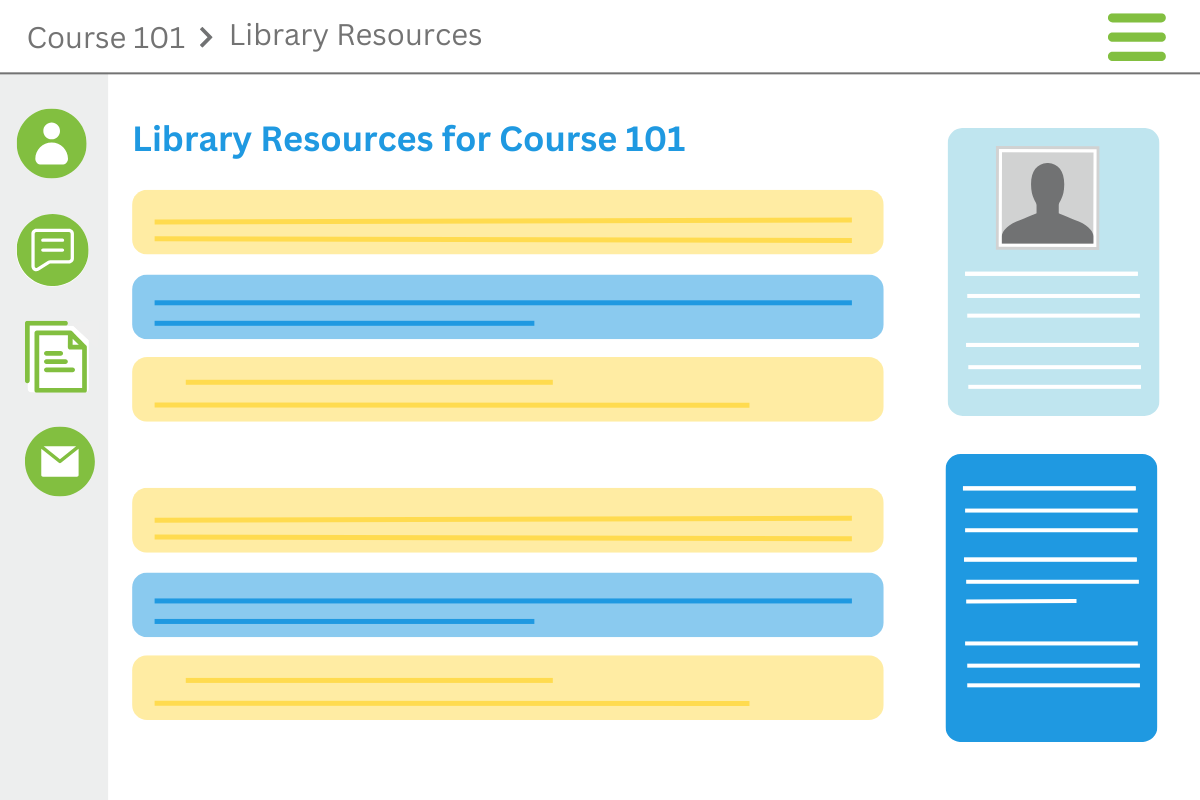Image resolution: width=1200 pixels, height=800 pixels.
Task: Click the chat messages sidebar icon
Action: coord(53,250)
